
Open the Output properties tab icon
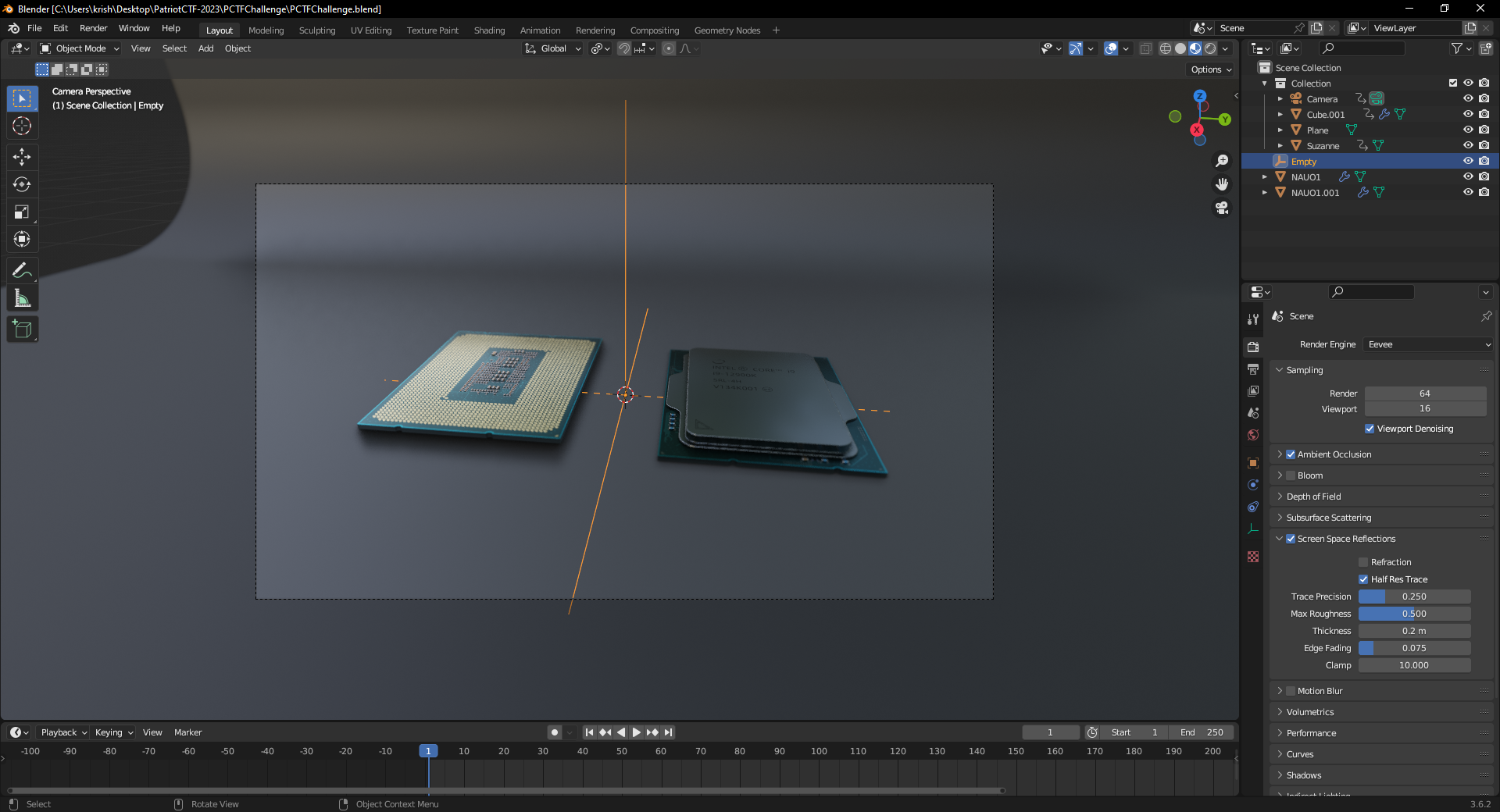pos(1253,369)
